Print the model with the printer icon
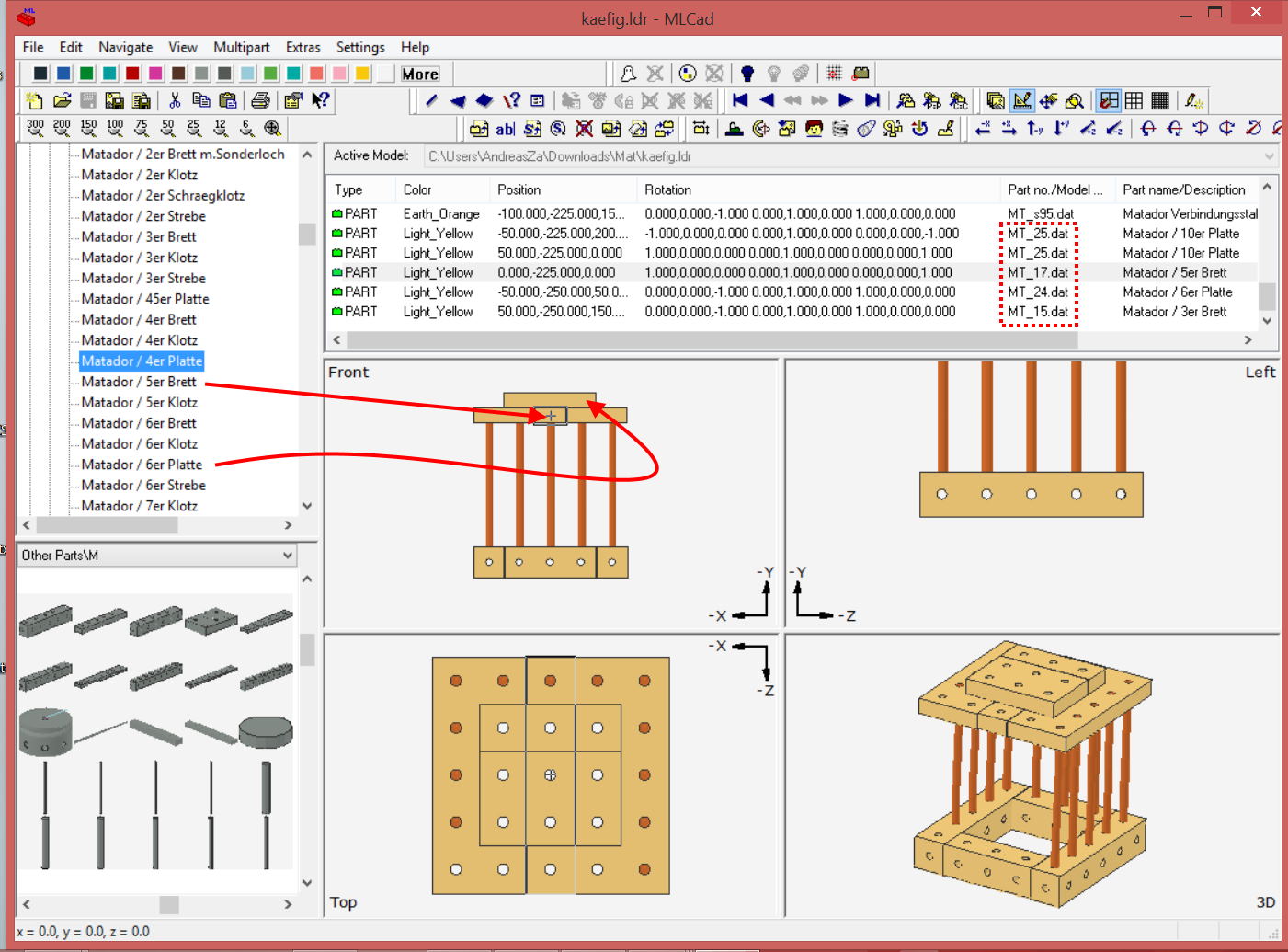This screenshot has height=952, width=1288. [x=261, y=100]
